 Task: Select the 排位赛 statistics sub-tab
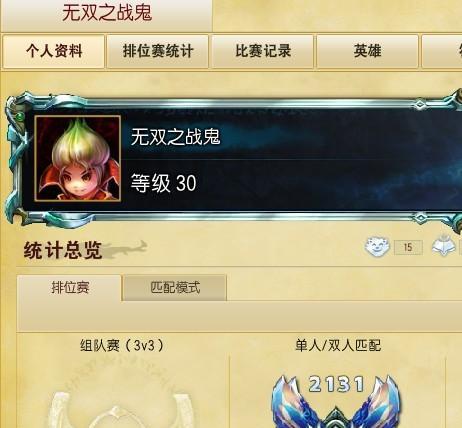point(70,288)
